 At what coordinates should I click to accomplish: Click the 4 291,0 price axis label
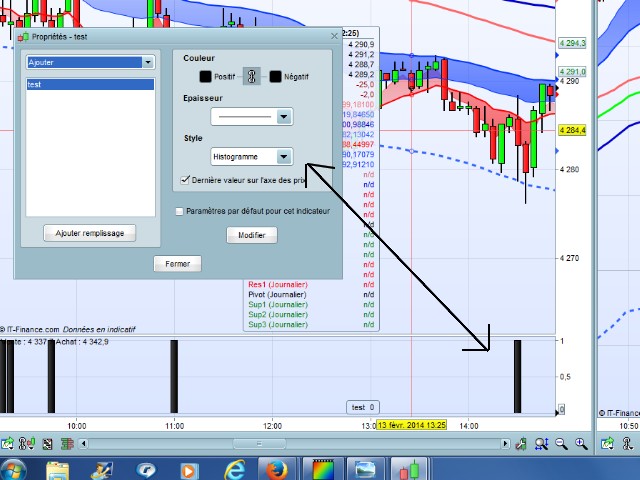572,71
